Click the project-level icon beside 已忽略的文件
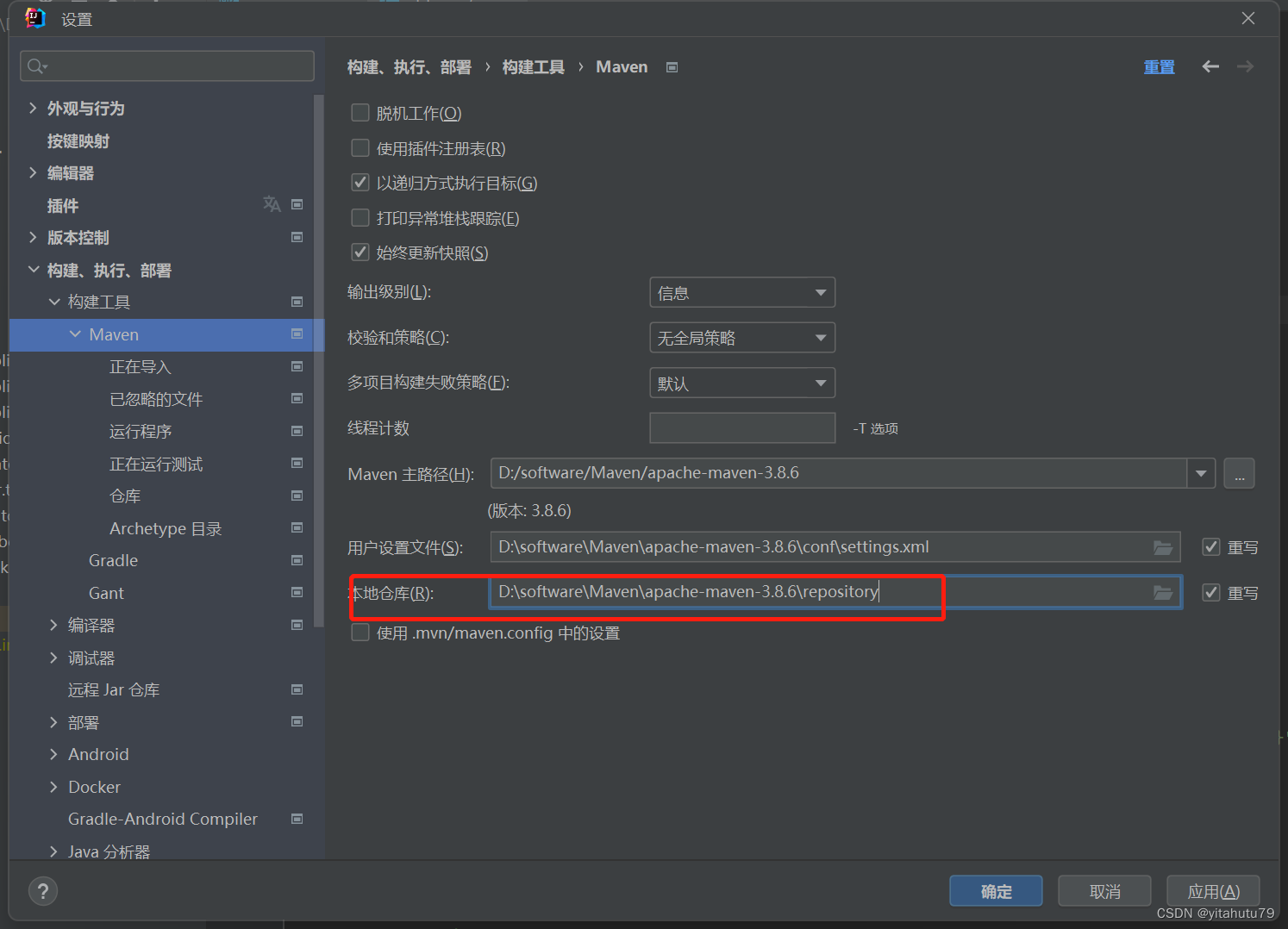 click(x=297, y=398)
